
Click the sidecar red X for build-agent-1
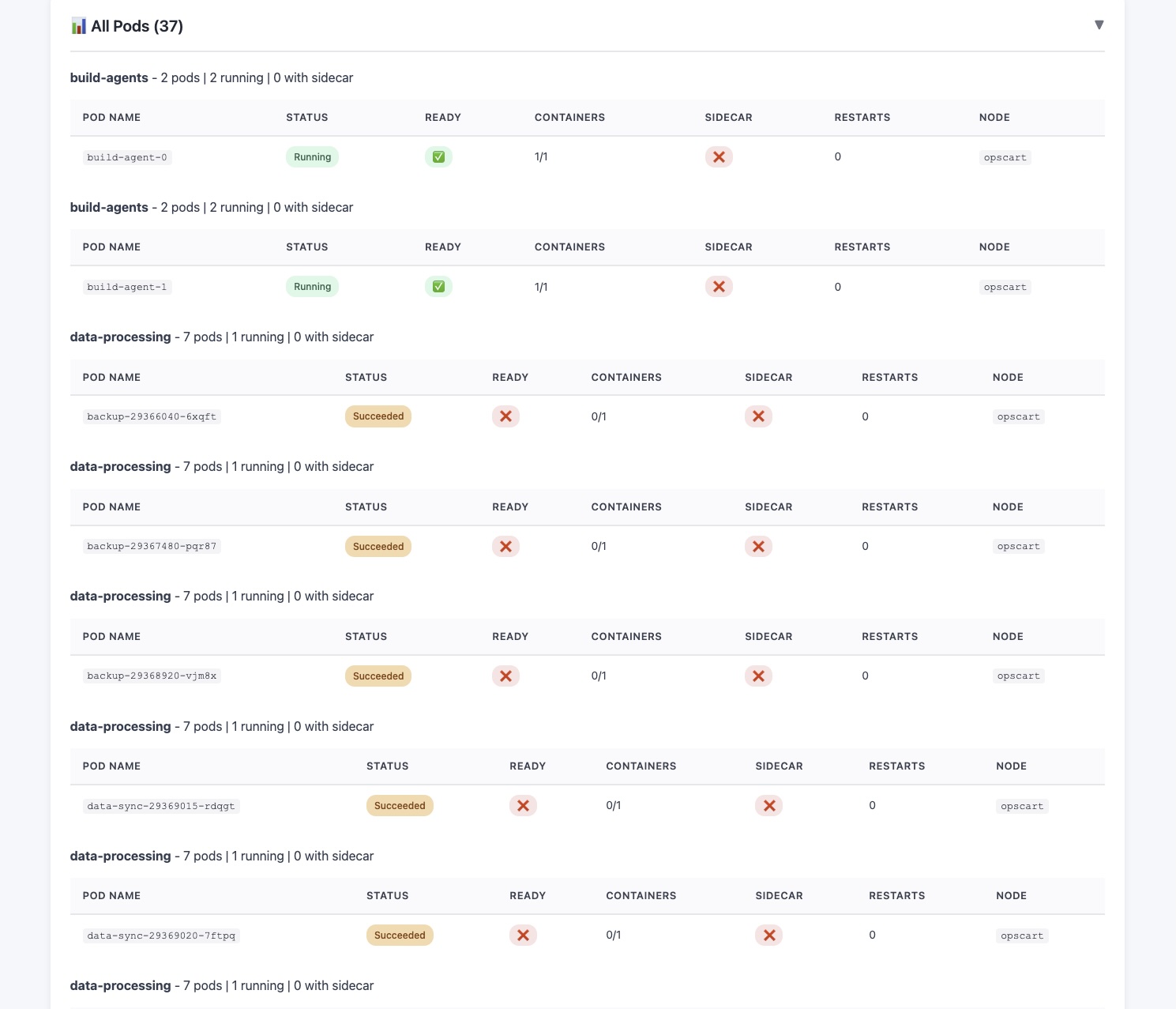[x=719, y=287]
